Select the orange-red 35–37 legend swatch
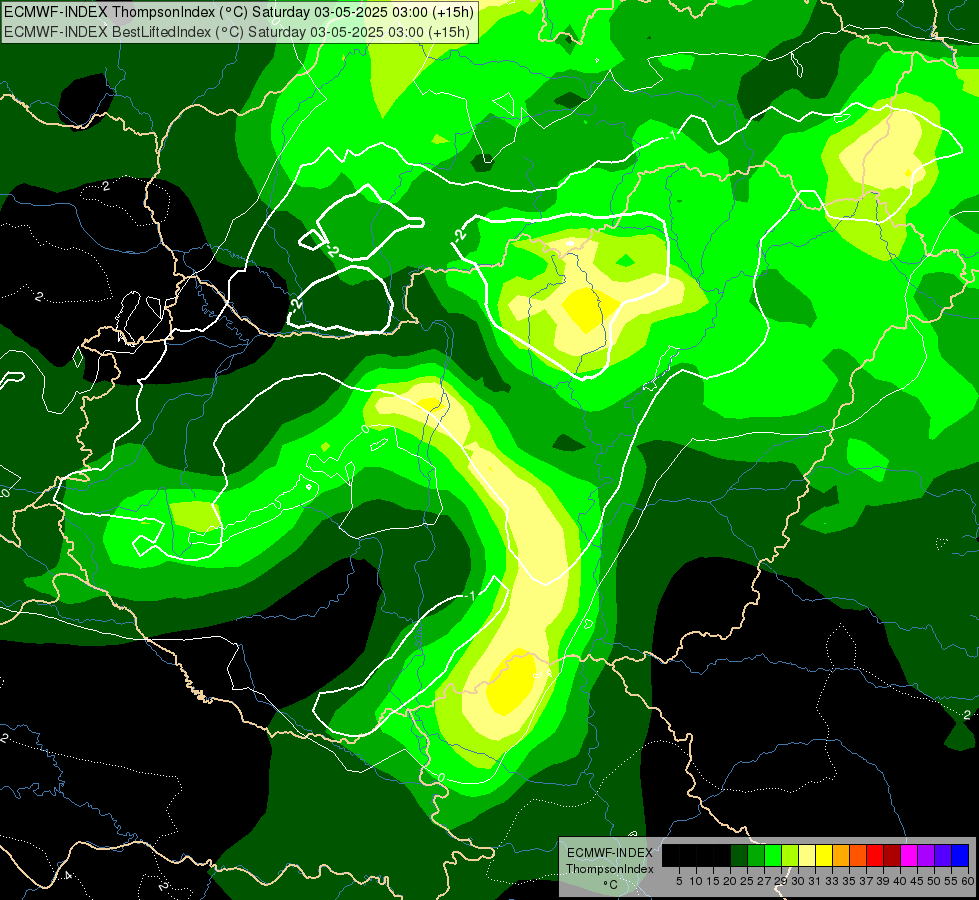 858,855
